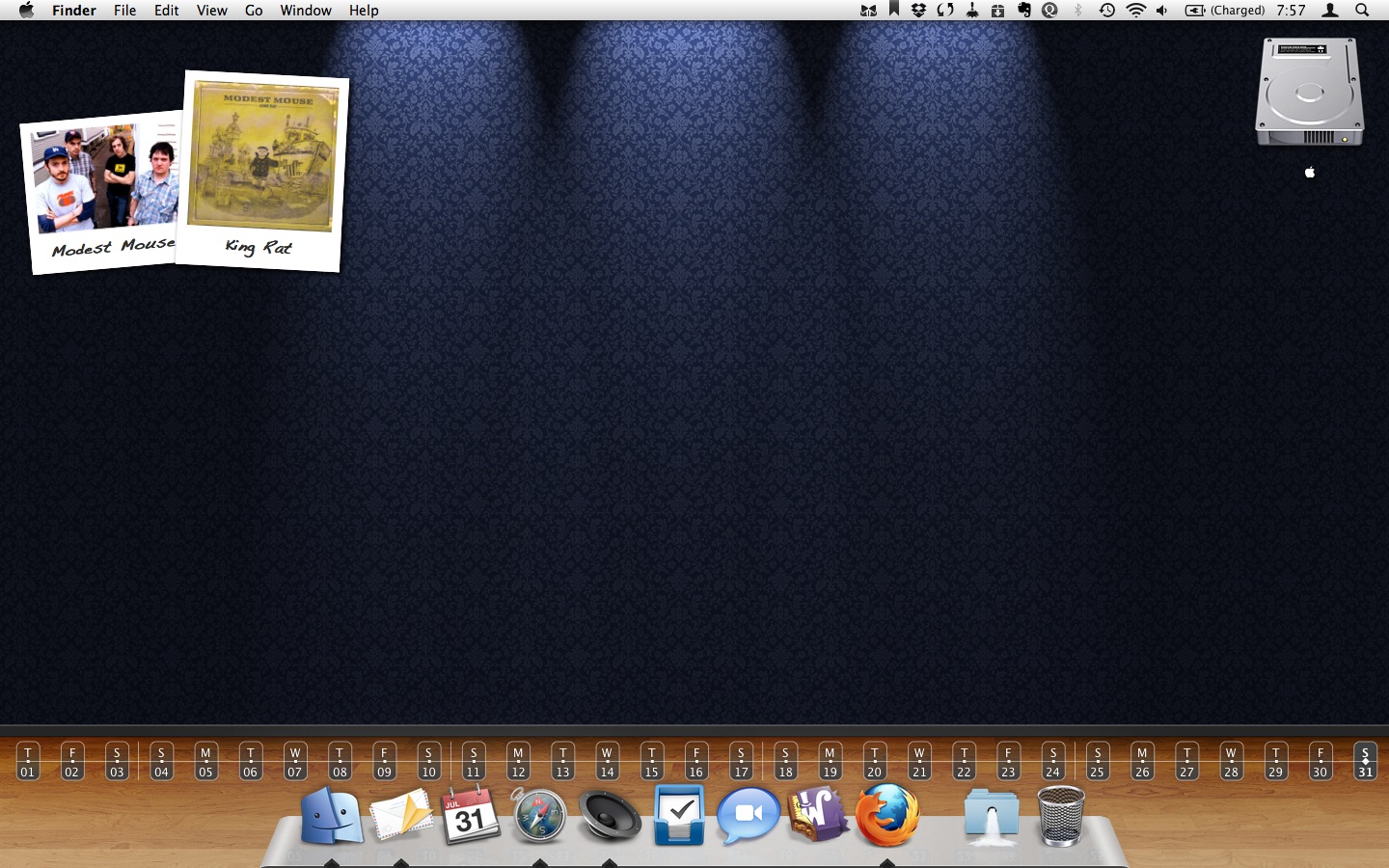This screenshot has height=868, width=1389.
Task: Open the Edit menu
Action: coord(167,11)
